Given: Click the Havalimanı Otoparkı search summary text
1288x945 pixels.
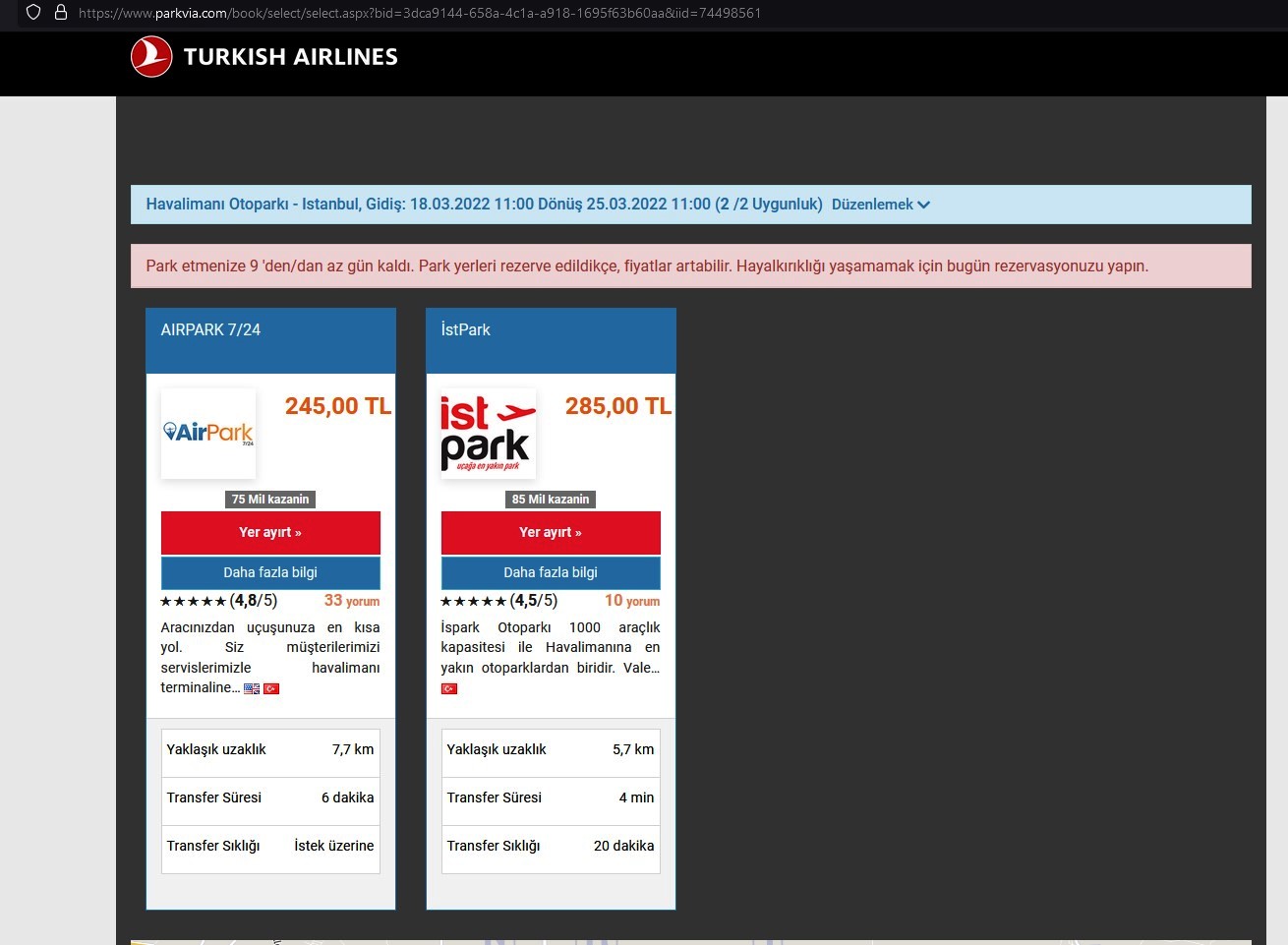Looking at the screenshot, I should pos(484,205).
